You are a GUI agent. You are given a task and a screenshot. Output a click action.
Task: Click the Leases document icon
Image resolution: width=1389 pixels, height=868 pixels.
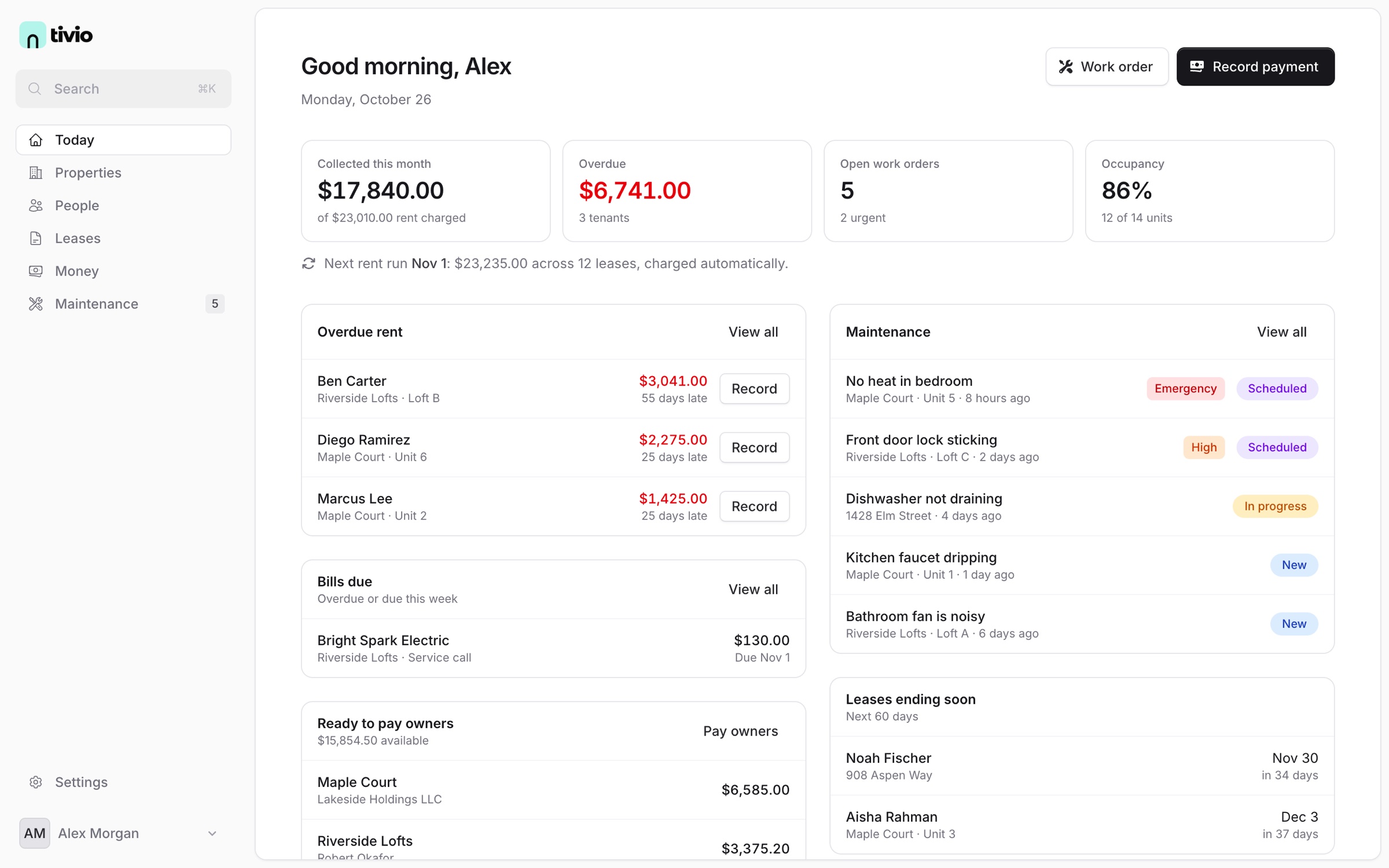coord(36,238)
